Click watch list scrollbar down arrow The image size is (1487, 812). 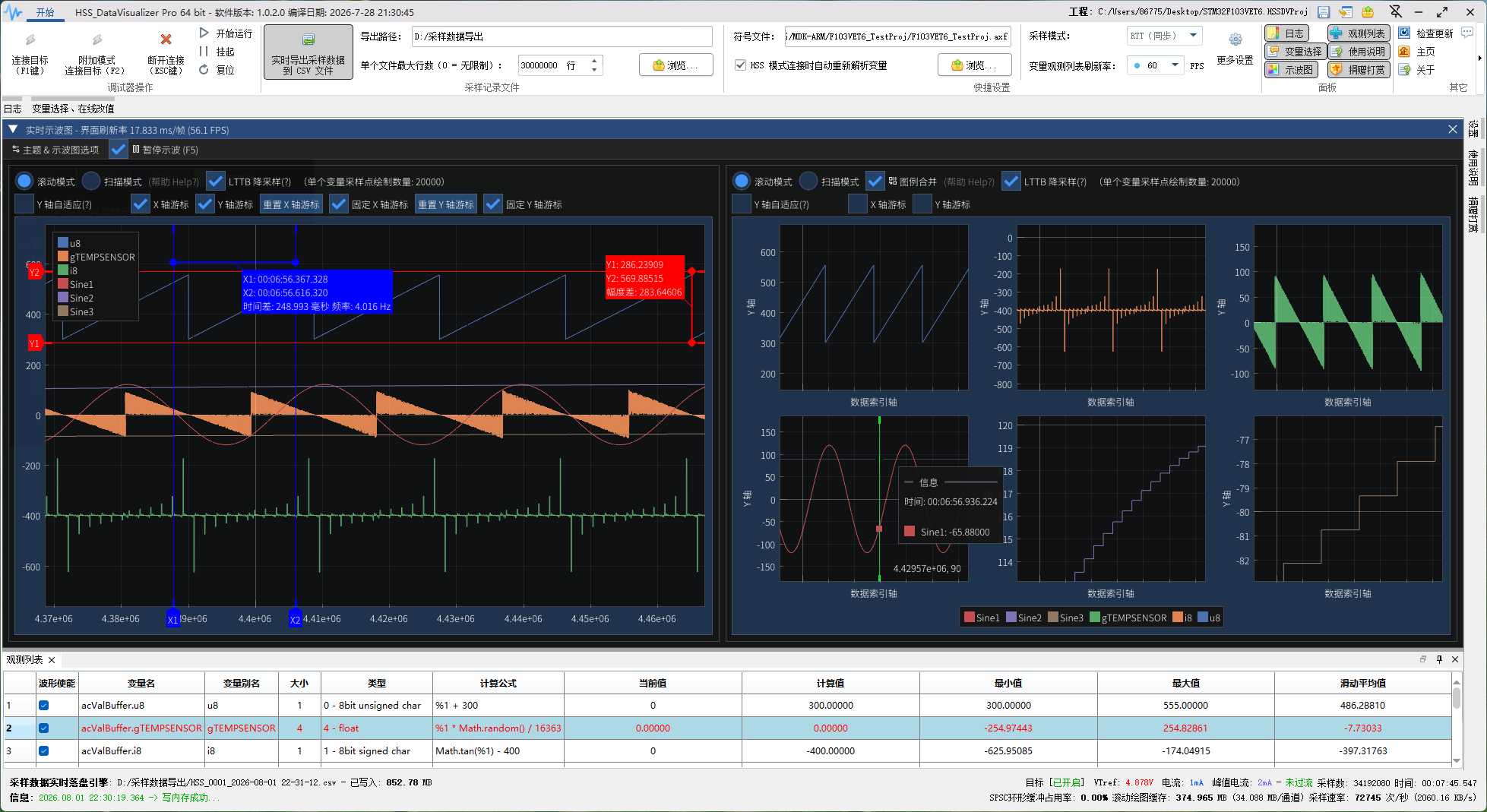pos(1457,760)
